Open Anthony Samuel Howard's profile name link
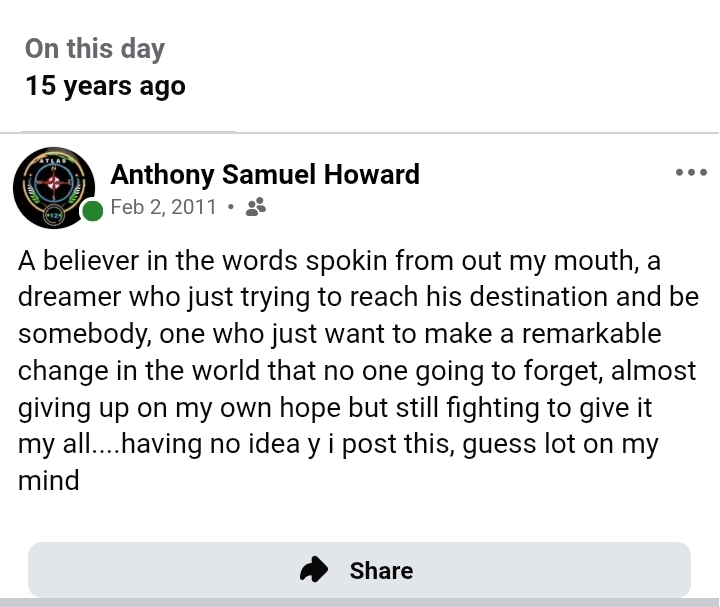The width and height of the screenshot is (720, 607). pos(265,174)
